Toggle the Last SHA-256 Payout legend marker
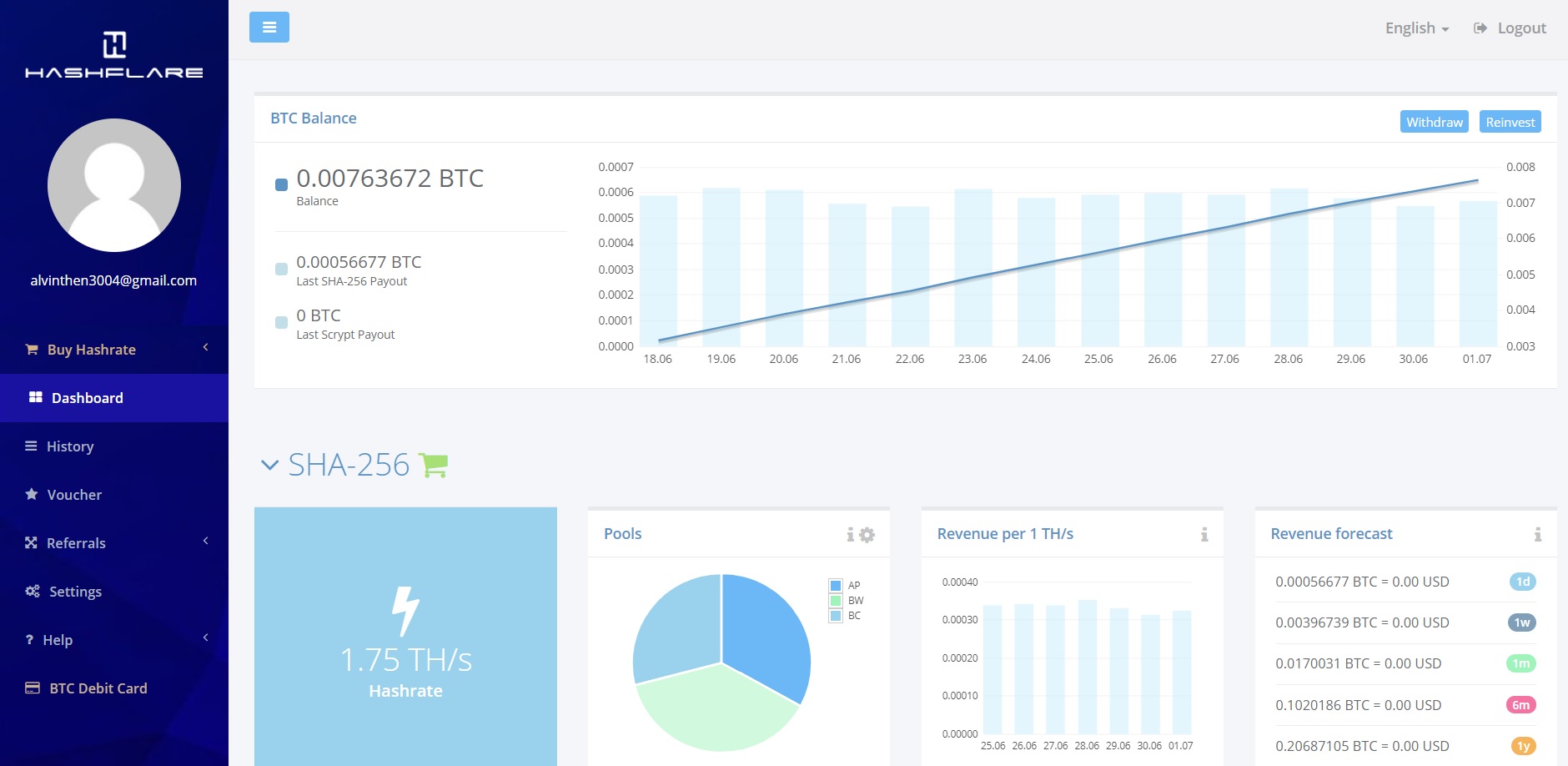Image resolution: width=1568 pixels, height=766 pixels. point(282,269)
